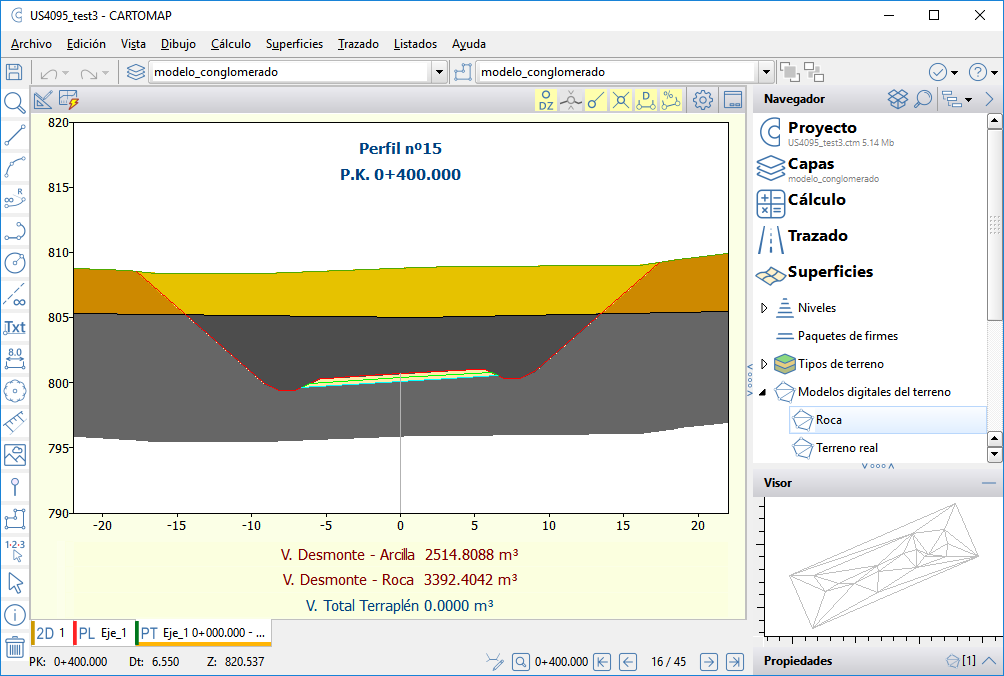Toggle the percent slope display button

pyautogui.click(x=672, y=100)
